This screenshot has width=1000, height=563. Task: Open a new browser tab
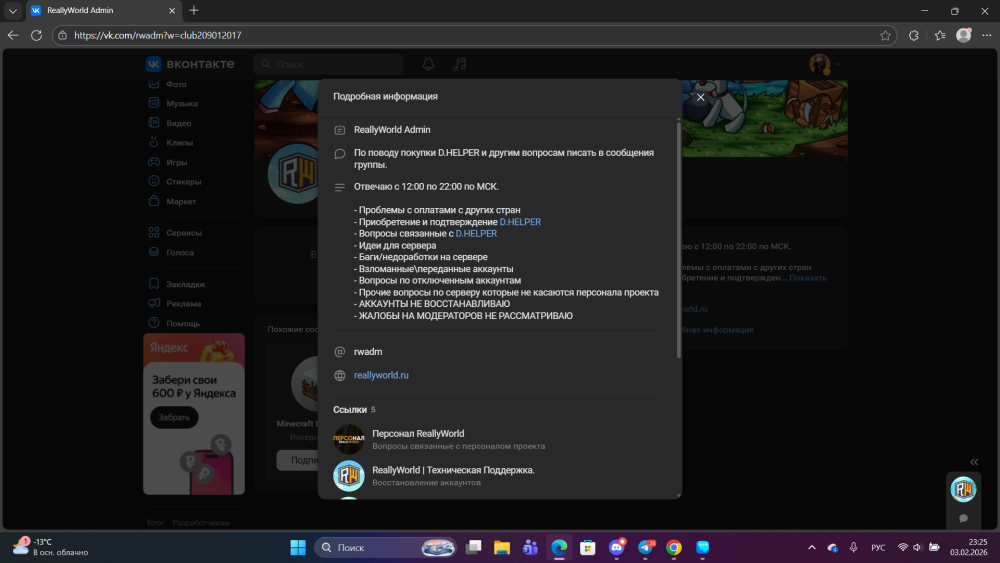point(194,10)
